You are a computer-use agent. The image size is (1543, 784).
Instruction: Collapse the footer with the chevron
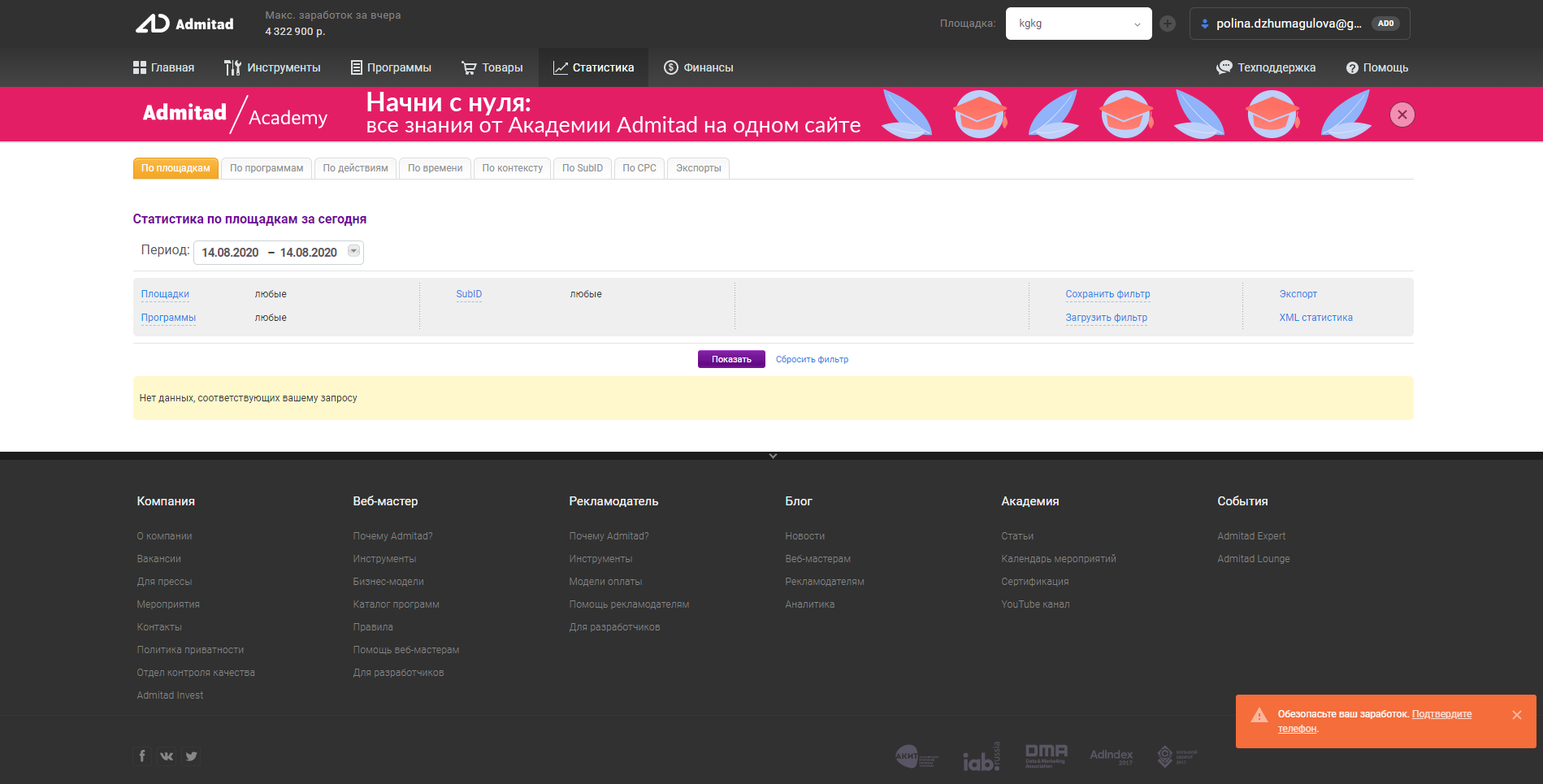(x=773, y=456)
